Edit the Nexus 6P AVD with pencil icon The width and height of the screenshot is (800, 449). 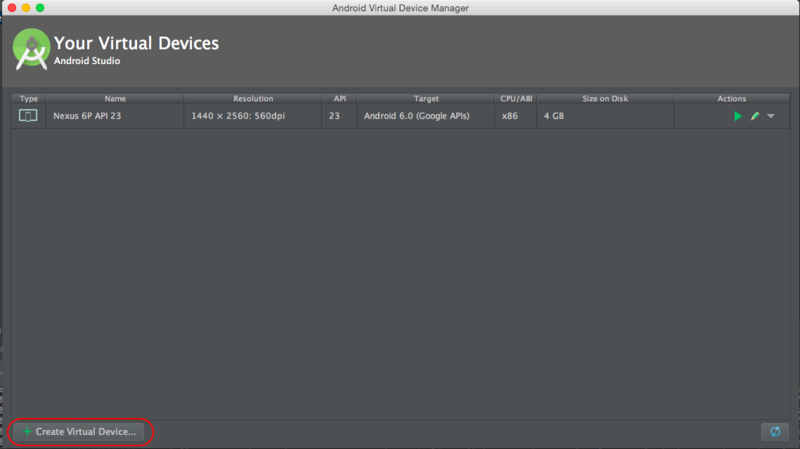tap(755, 116)
